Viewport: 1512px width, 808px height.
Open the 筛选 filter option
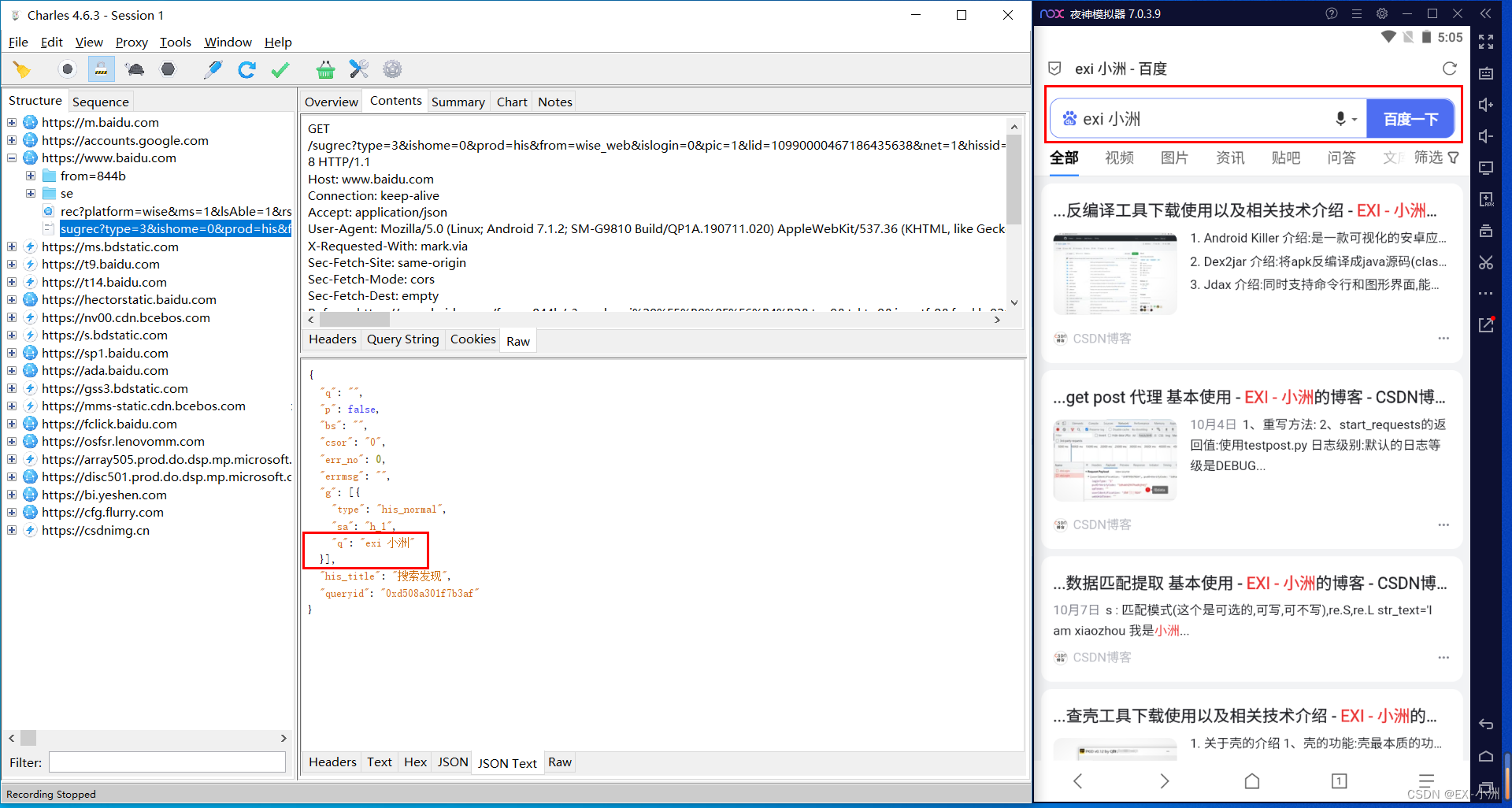(1436, 158)
